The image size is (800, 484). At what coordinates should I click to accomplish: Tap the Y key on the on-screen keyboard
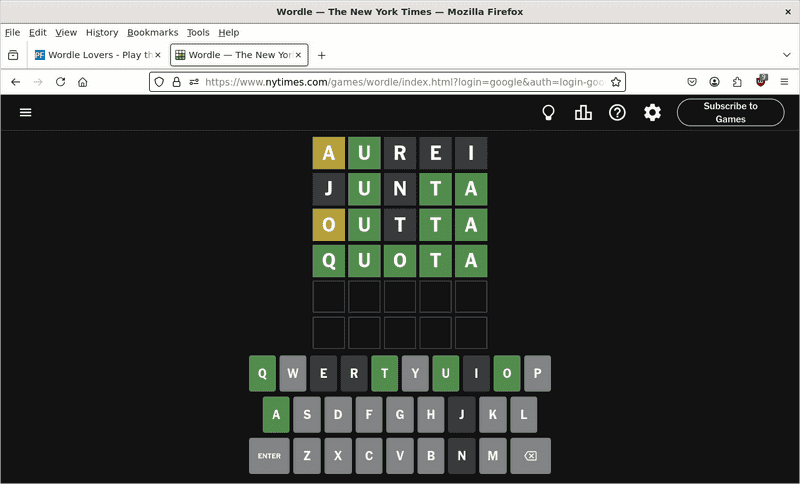tap(415, 373)
